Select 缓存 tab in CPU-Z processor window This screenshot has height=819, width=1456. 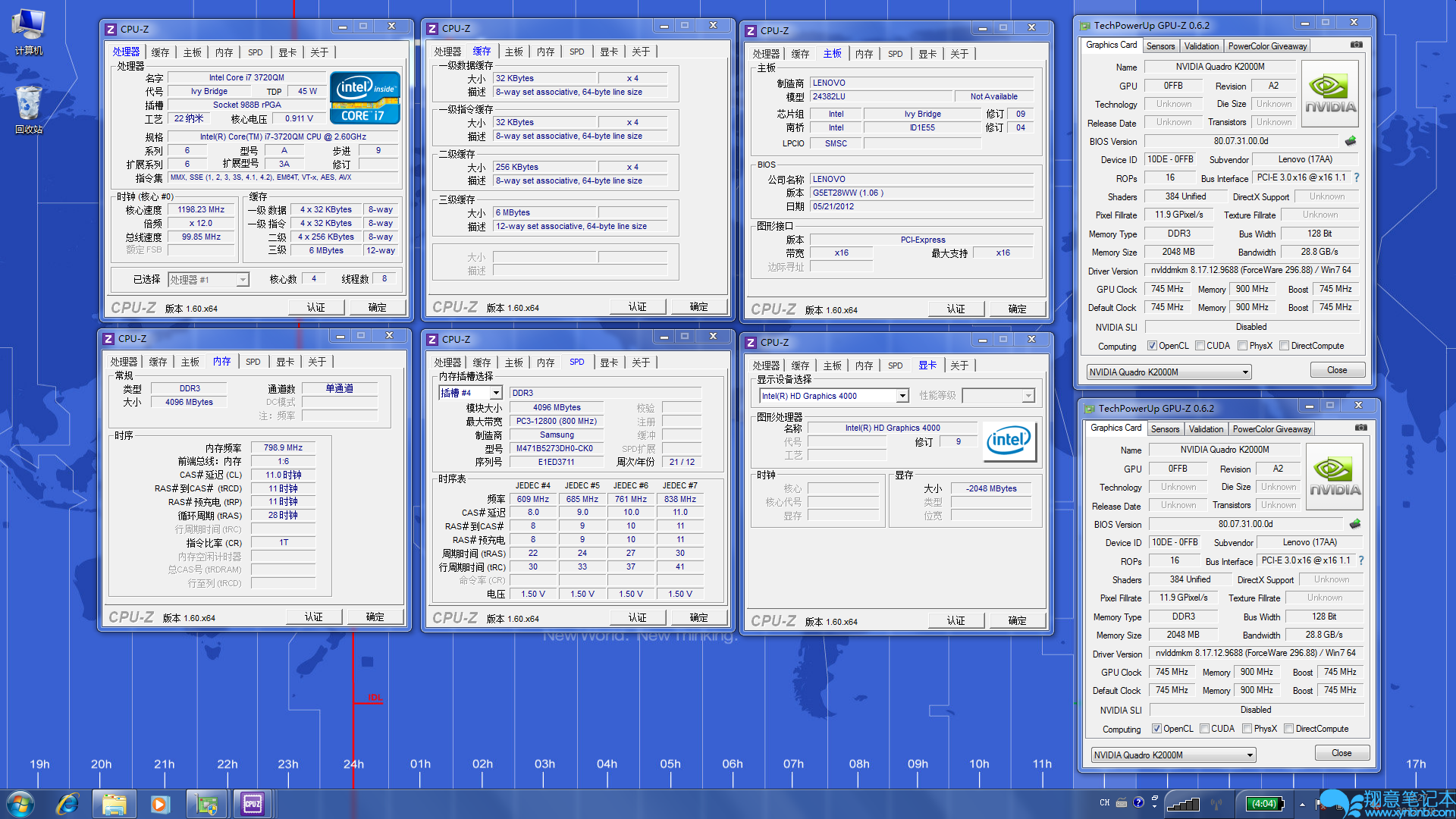160,52
